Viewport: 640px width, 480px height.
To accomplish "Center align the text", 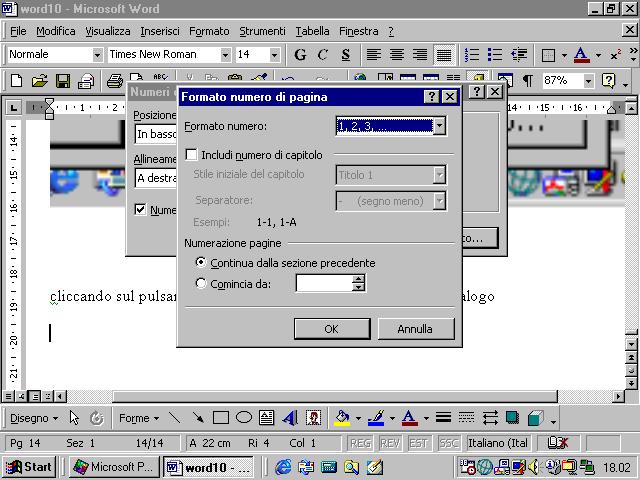I will pyautogui.click(x=397, y=55).
